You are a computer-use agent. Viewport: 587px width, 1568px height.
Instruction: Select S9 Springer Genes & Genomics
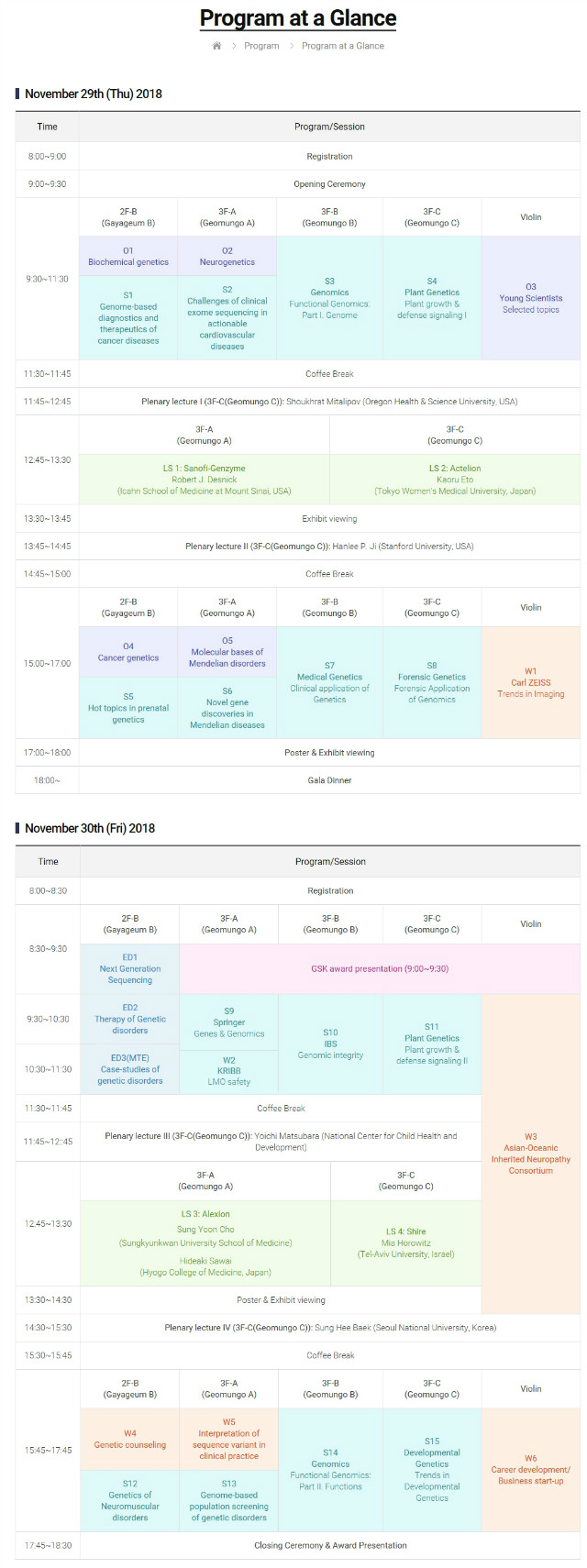[229, 1022]
